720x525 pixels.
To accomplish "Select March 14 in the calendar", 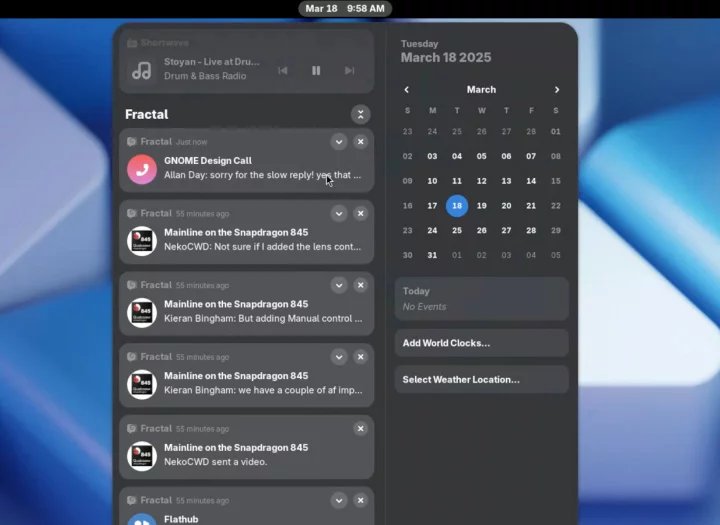I will point(531,181).
